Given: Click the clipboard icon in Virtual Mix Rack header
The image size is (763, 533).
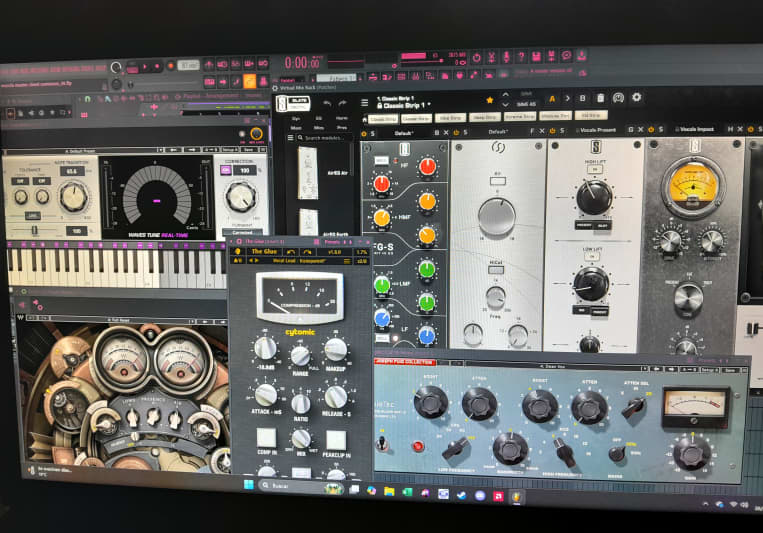Looking at the screenshot, I should point(600,98).
